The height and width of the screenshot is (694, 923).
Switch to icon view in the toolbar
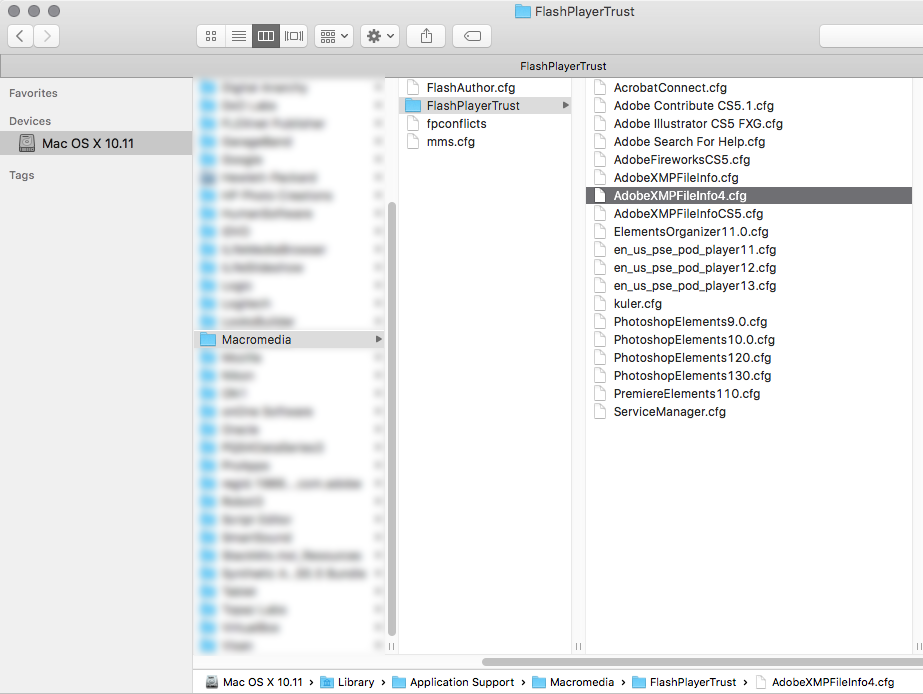[x=210, y=35]
